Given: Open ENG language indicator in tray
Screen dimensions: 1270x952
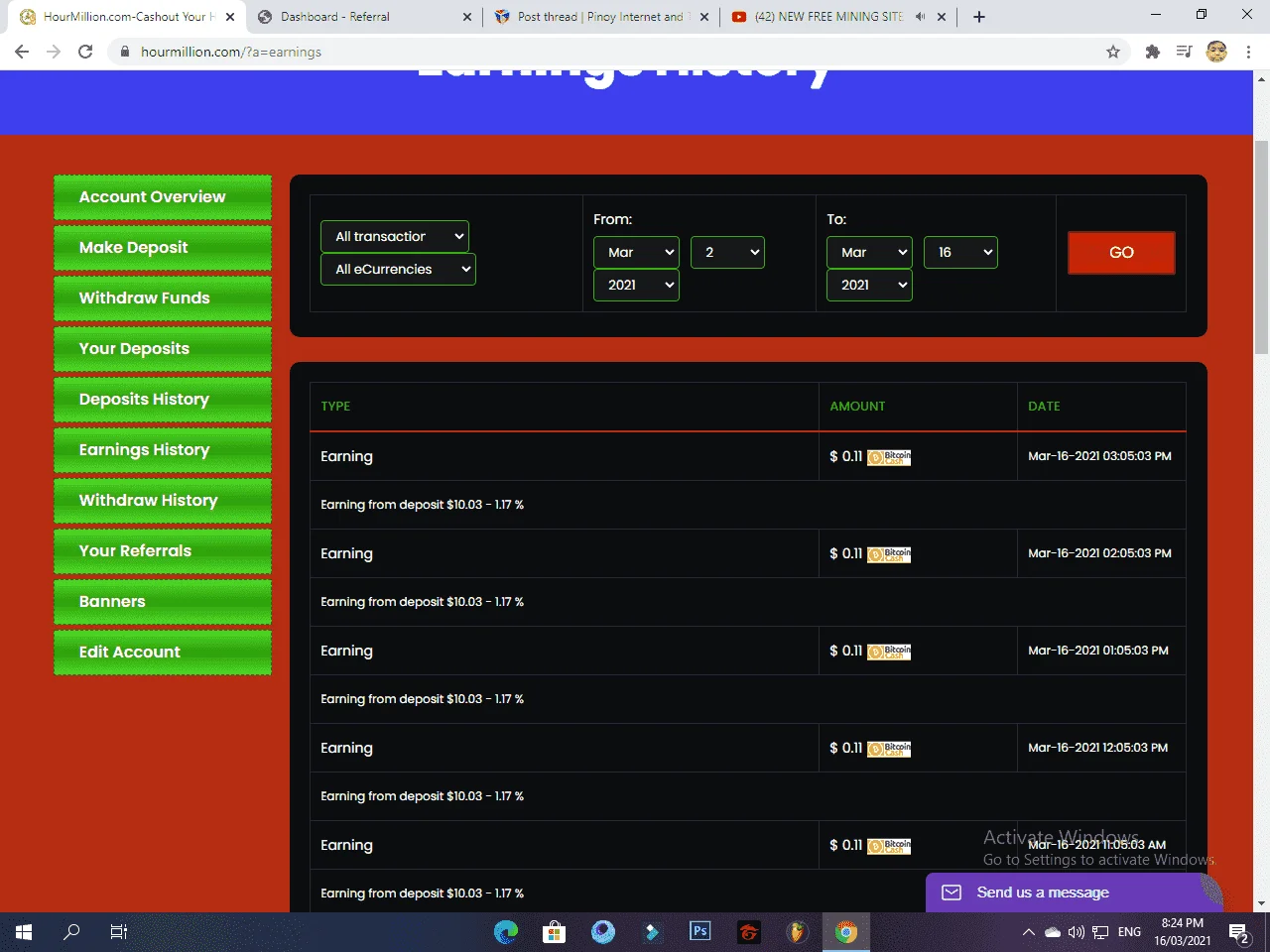Looking at the screenshot, I should pos(1129,932).
